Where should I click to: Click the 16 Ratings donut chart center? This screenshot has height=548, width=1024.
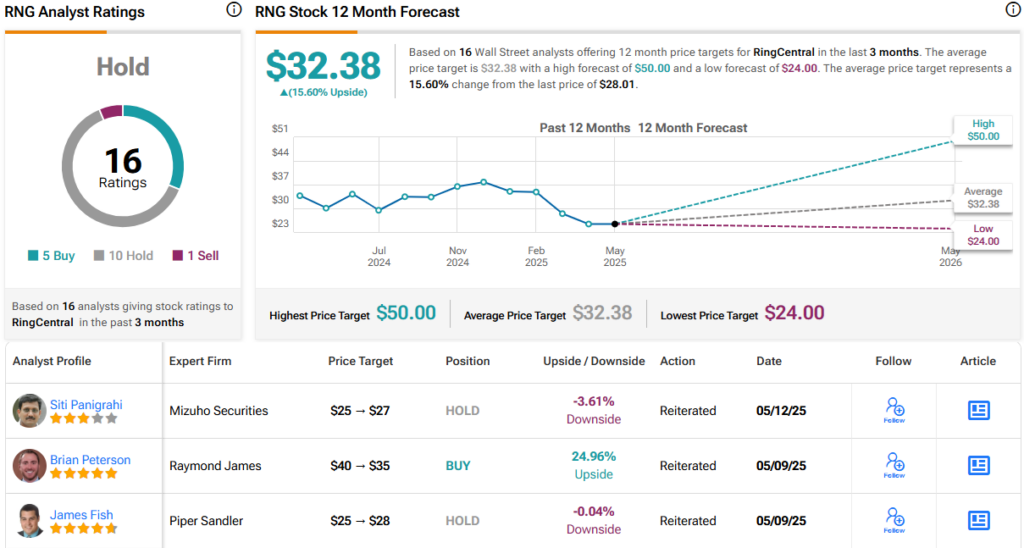[123, 167]
